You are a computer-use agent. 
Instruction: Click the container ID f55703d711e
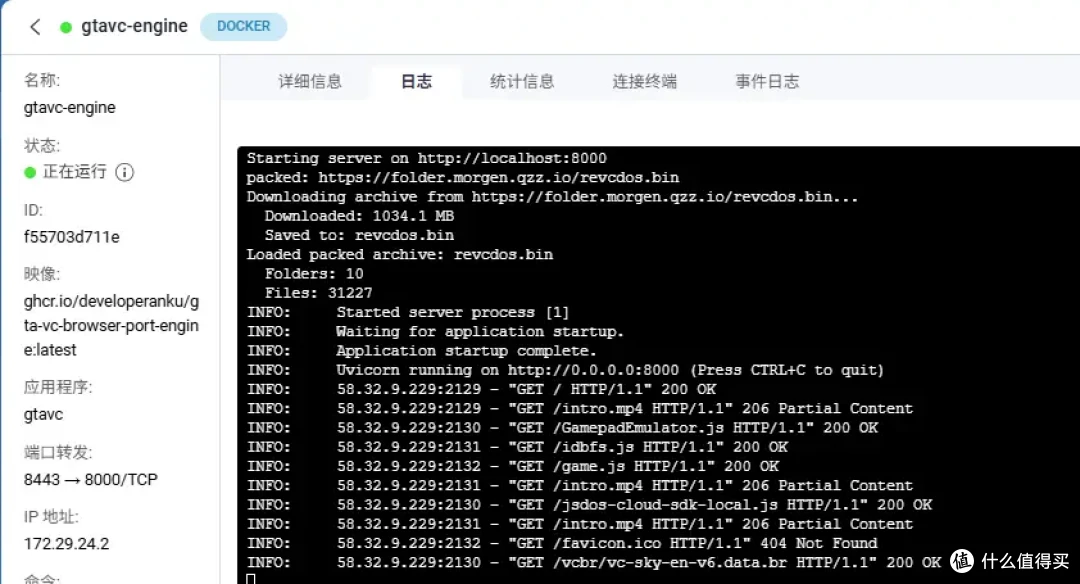coord(72,237)
